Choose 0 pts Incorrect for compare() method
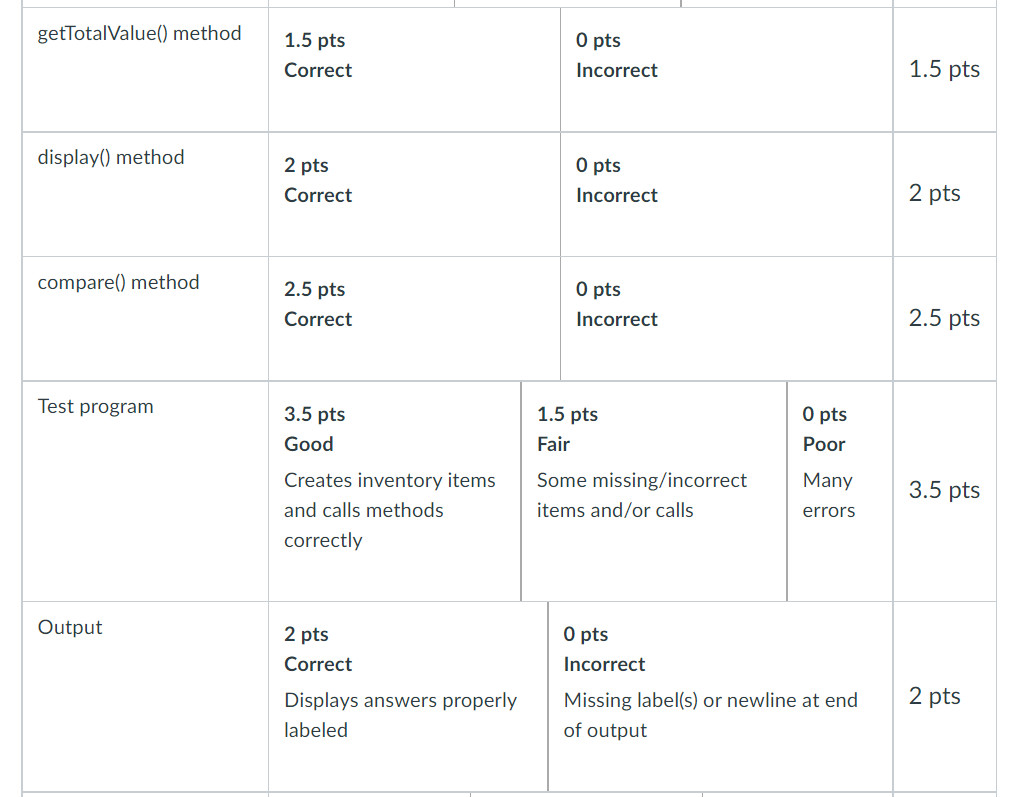 tap(726, 319)
